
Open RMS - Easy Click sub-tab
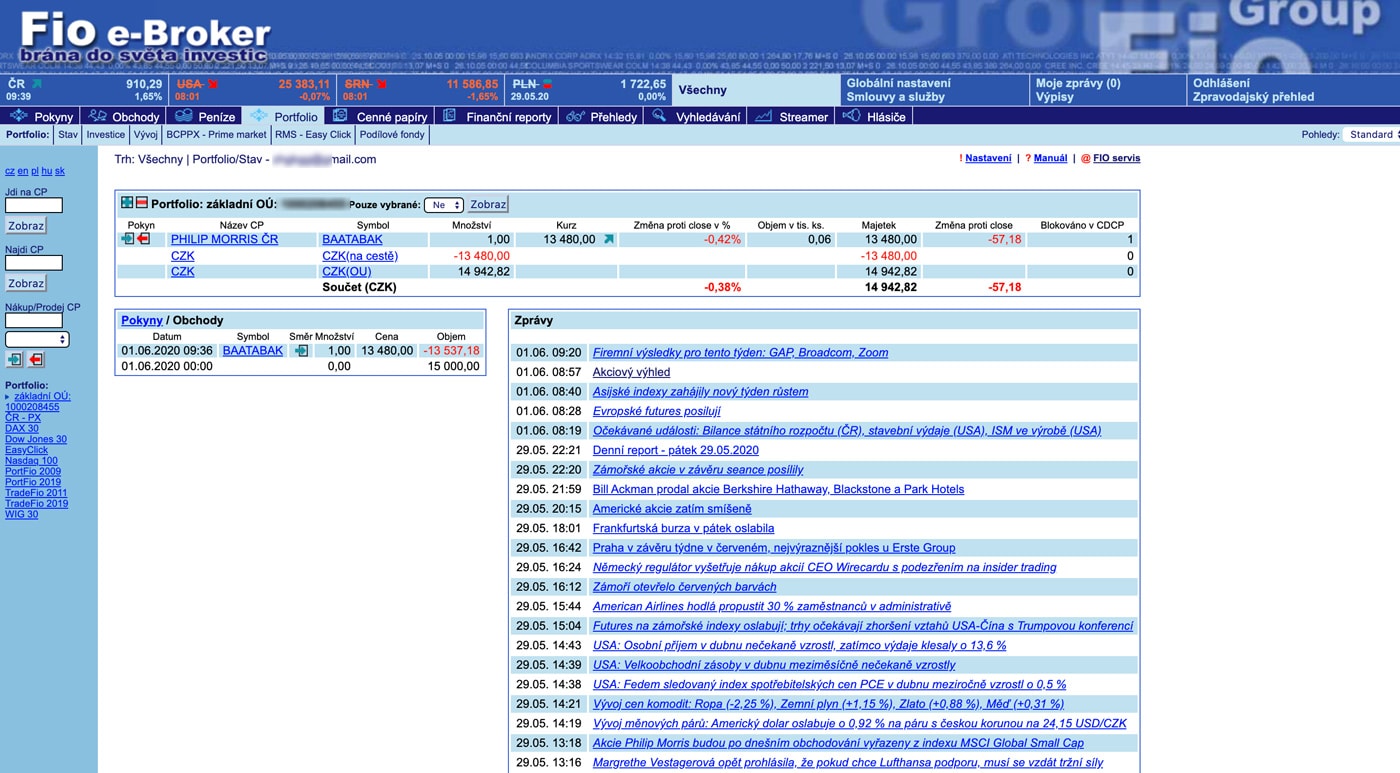click(x=313, y=134)
